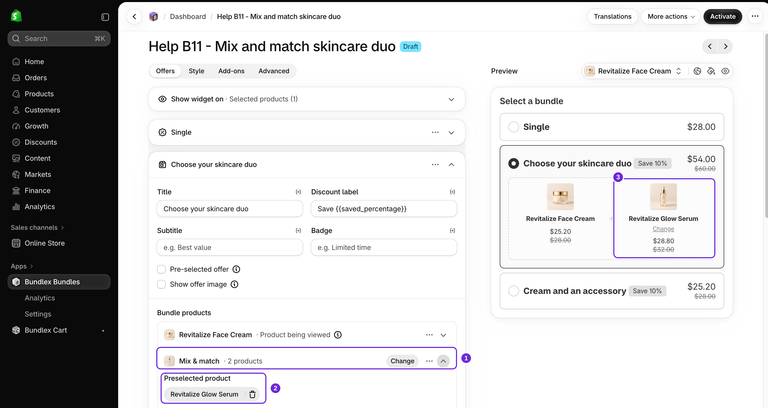Toggle the preview eye visibility icon
The image size is (768, 408).
(x=725, y=72)
